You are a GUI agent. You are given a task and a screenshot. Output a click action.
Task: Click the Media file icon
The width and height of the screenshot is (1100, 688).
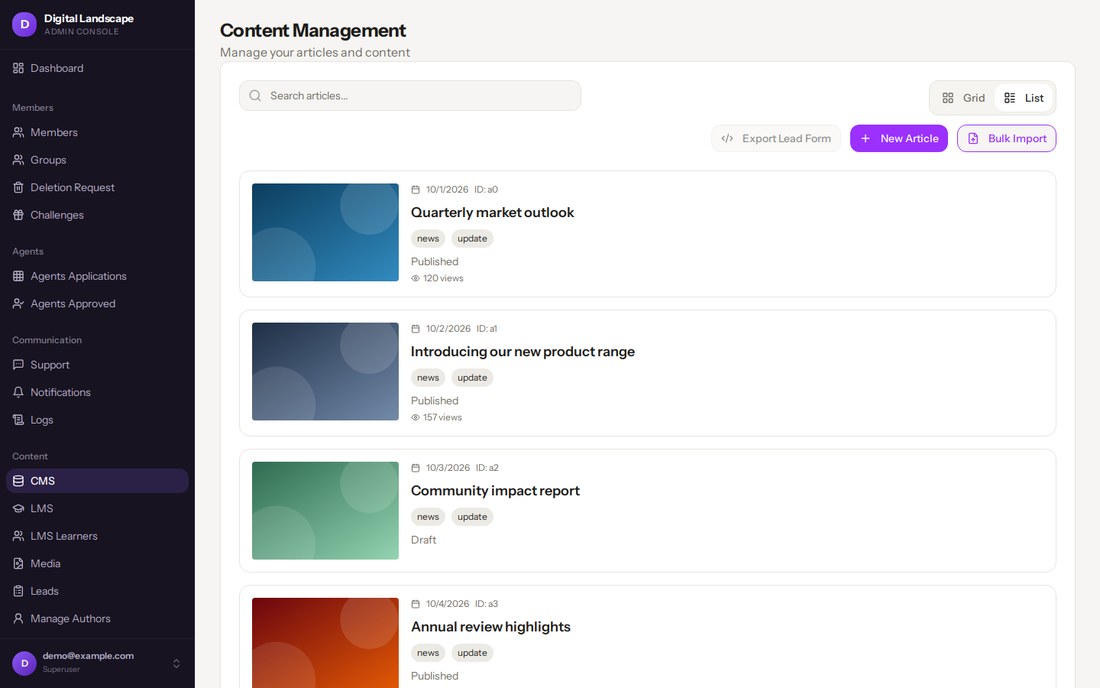[18, 563]
